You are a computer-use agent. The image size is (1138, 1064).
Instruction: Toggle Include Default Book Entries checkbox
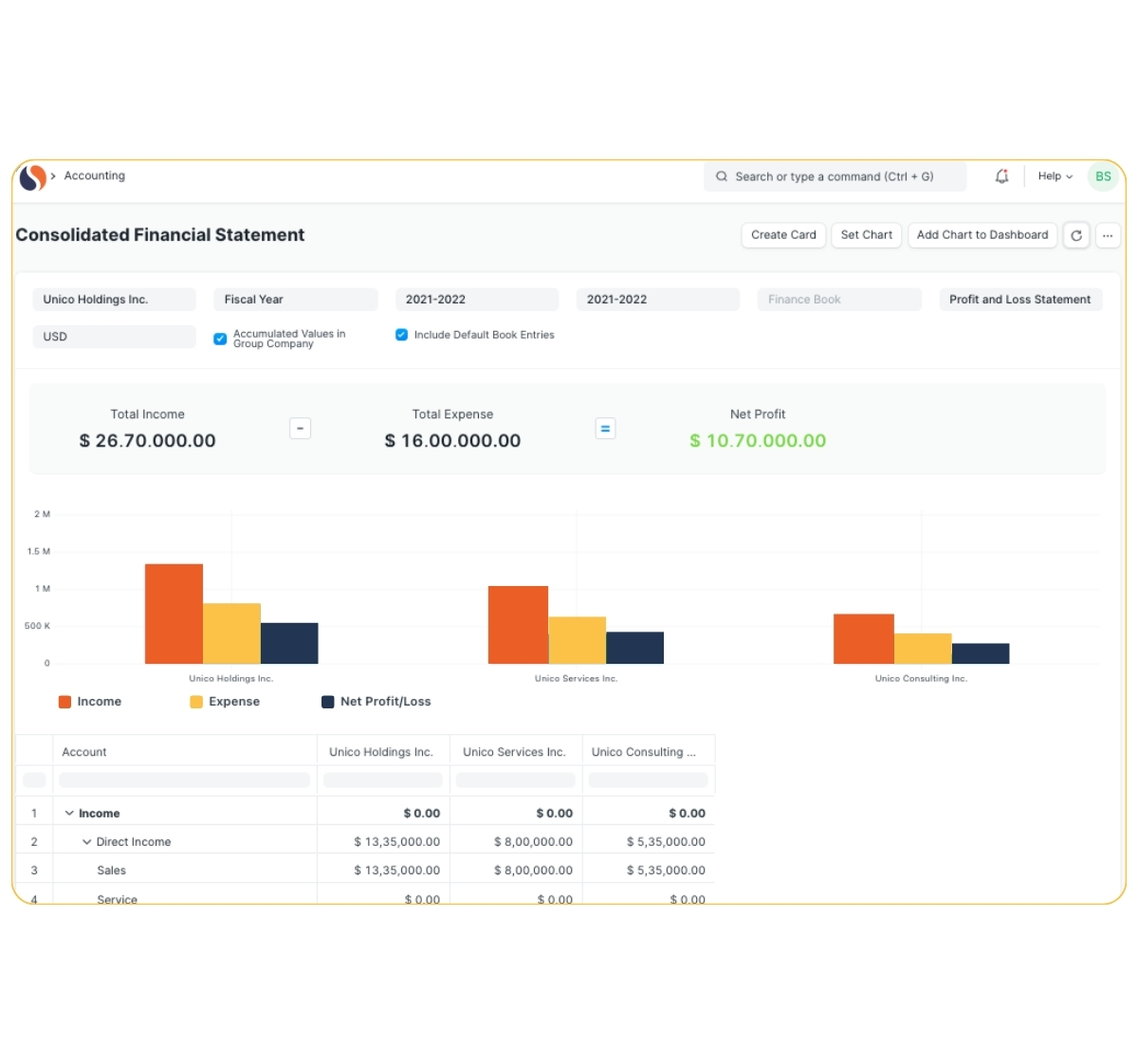(401, 335)
